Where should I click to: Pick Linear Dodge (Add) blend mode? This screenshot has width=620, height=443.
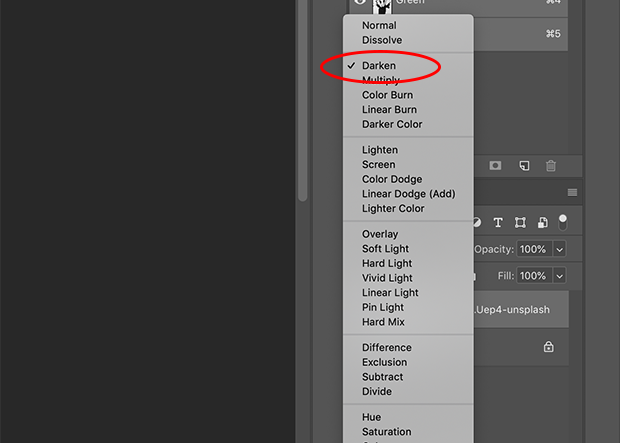pos(408,194)
